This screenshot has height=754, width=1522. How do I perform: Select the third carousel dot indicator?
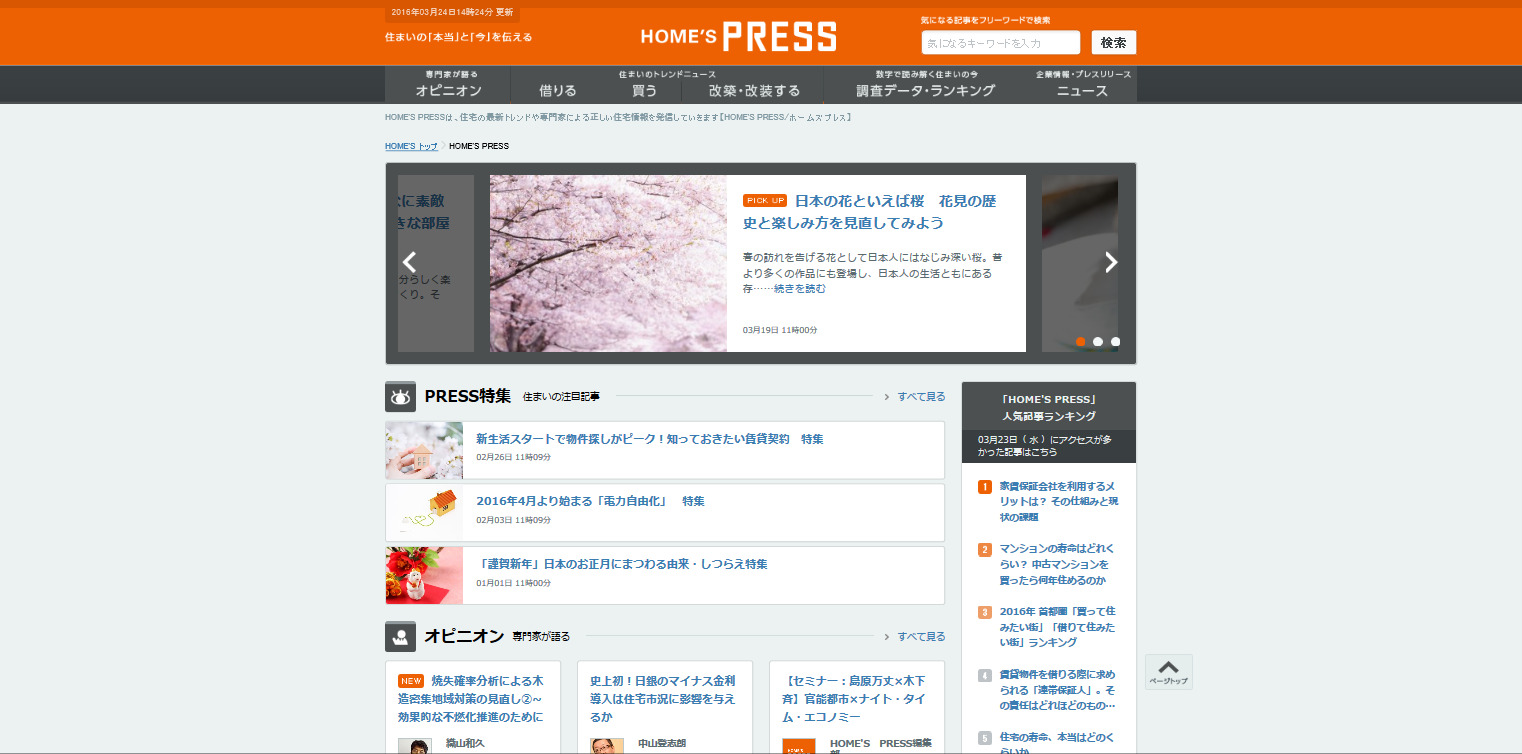[x=1115, y=342]
